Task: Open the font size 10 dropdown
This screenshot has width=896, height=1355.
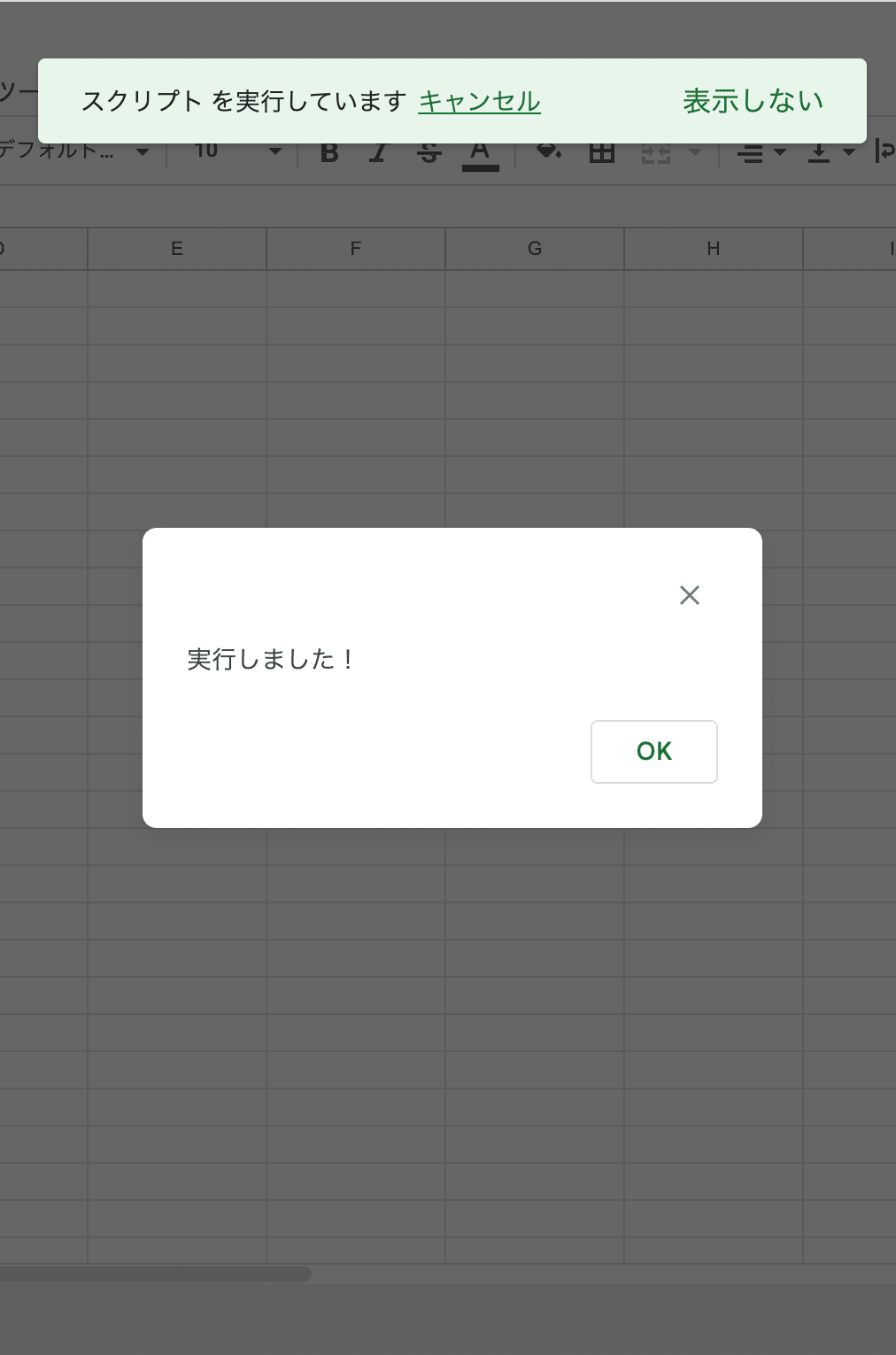Action: (237, 151)
